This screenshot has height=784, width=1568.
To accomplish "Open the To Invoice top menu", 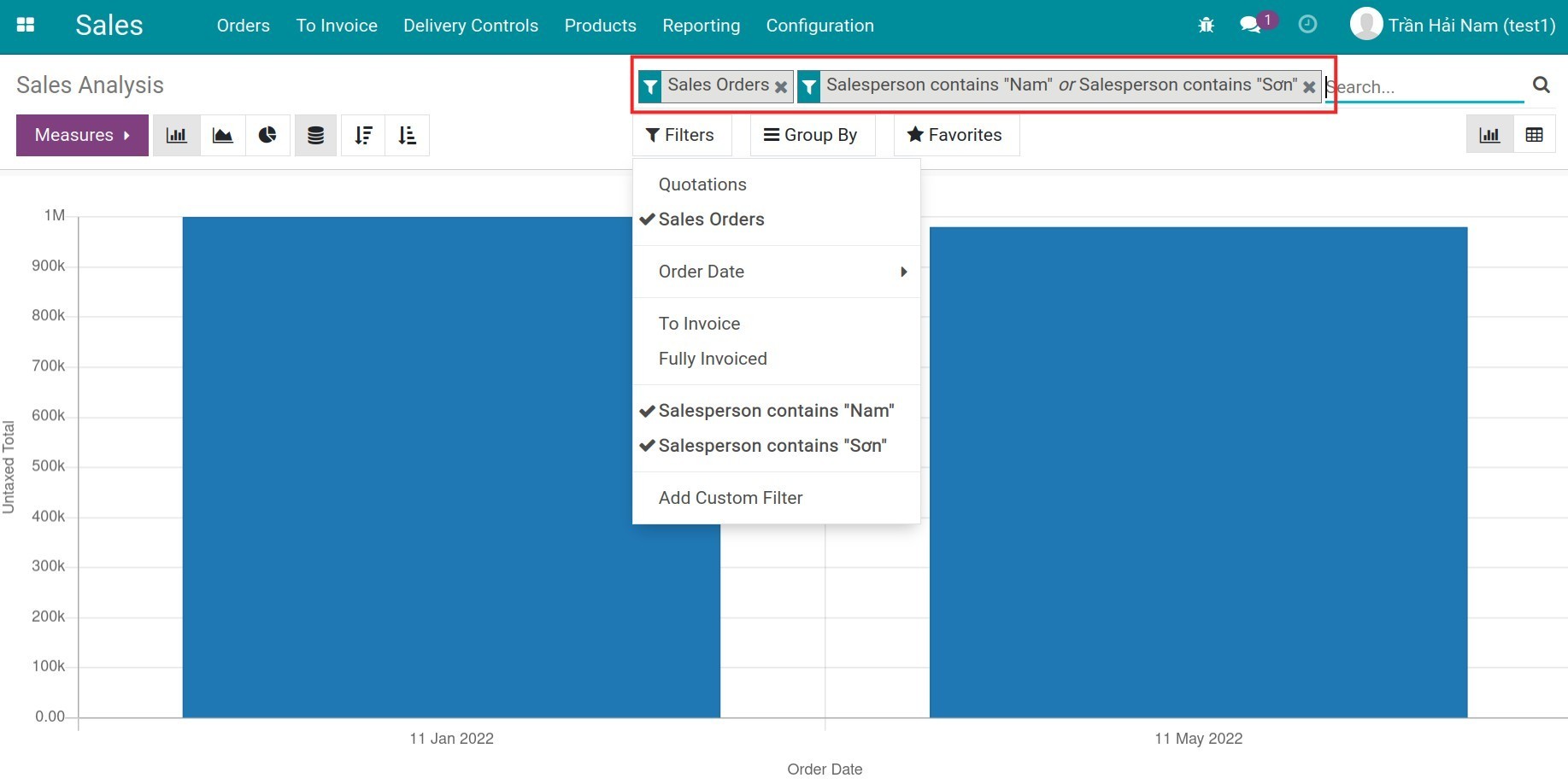I will pyautogui.click(x=337, y=26).
